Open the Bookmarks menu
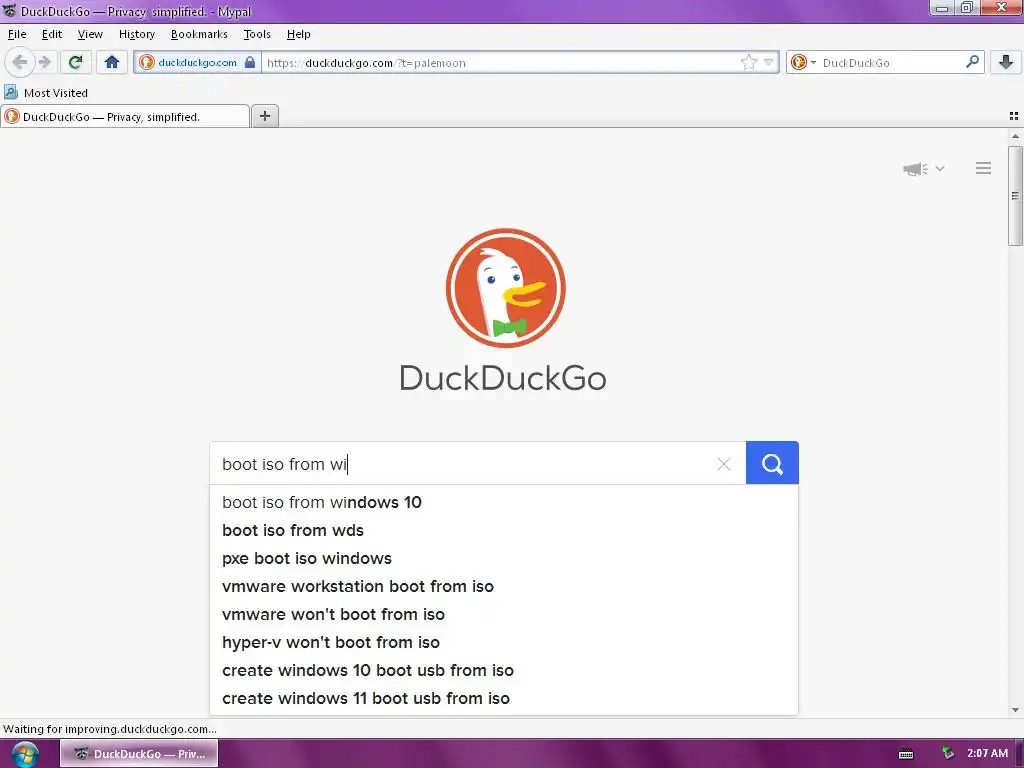 [x=199, y=34]
